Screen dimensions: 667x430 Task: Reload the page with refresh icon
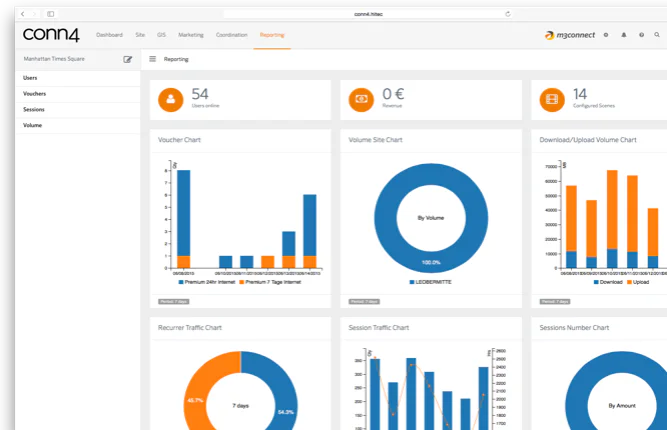pos(507,14)
